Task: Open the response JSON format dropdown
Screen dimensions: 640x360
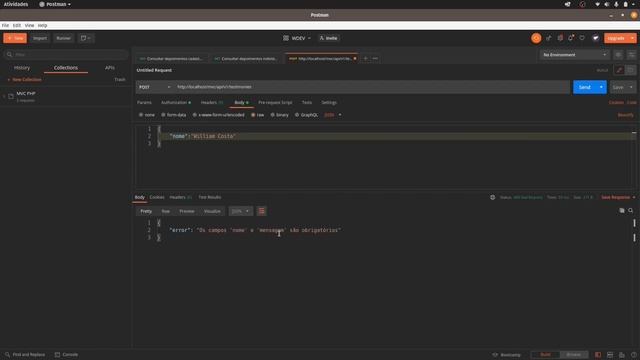Action: (240, 211)
